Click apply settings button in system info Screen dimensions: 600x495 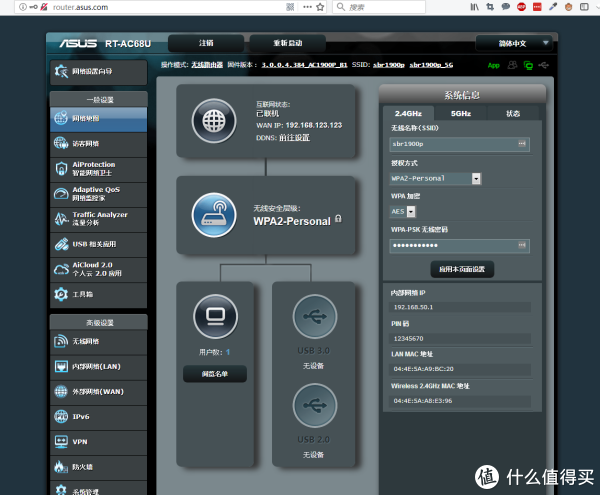[462, 269]
